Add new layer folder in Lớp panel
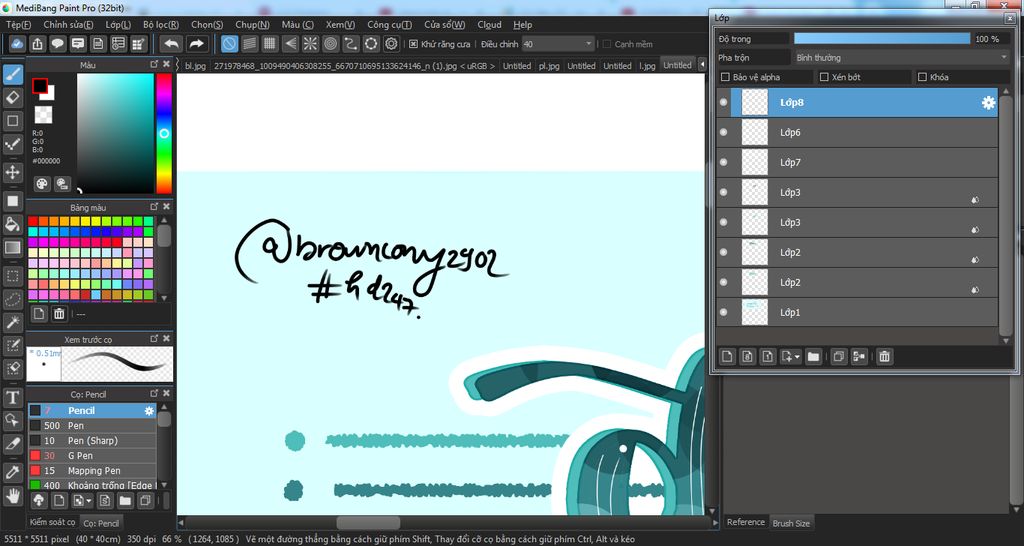Image resolution: width=1024 pixels, height=546 pixels. [x=813, y=357]
